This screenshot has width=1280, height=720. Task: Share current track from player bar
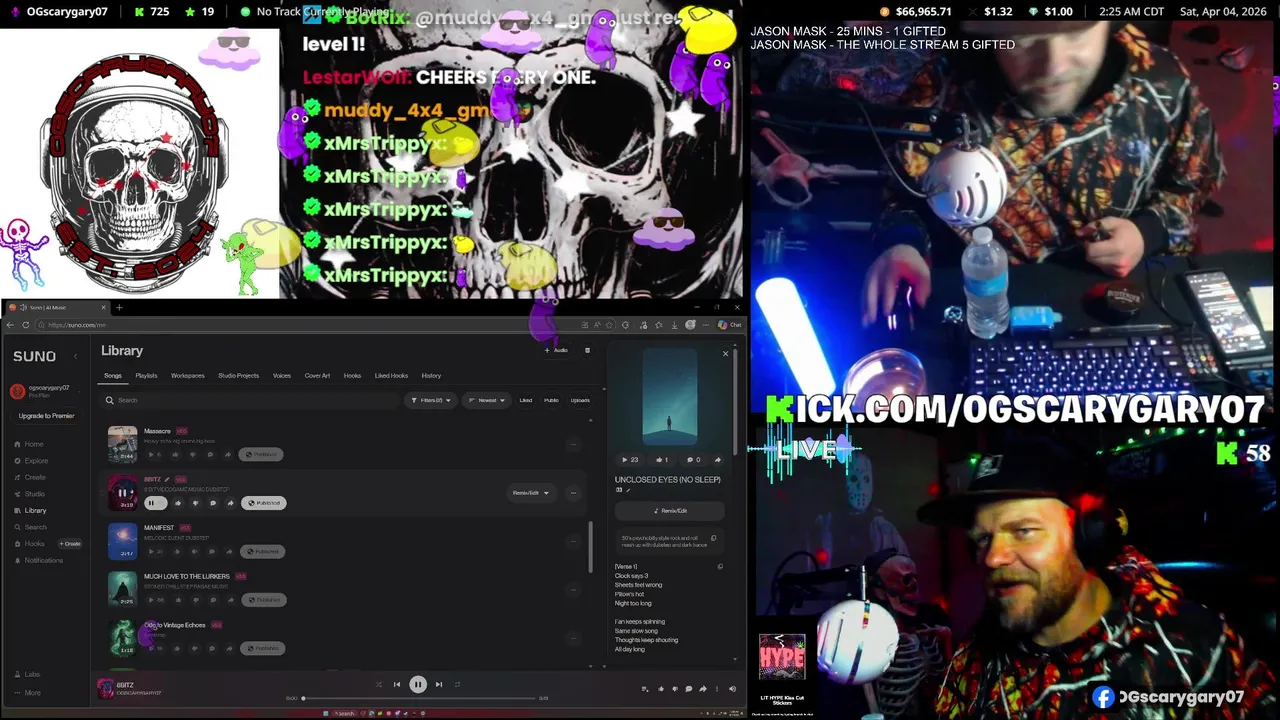[703, 689]
